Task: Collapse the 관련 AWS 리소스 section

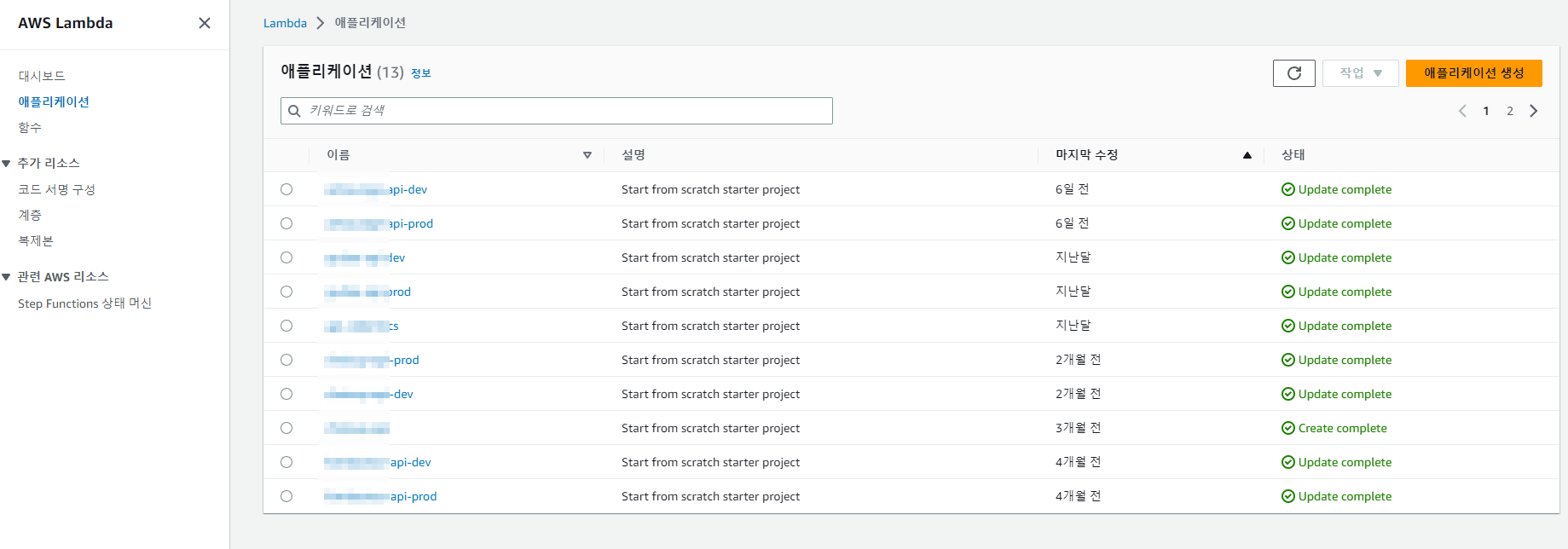Action: coord(6,277)
